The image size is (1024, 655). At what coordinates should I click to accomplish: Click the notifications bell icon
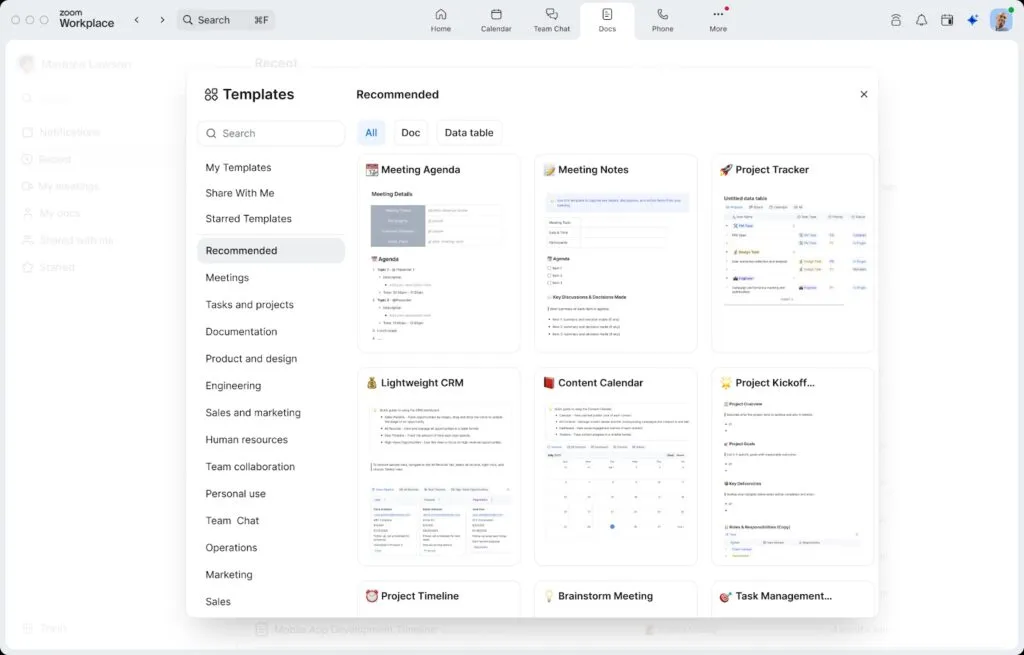(x=921, y=20)
